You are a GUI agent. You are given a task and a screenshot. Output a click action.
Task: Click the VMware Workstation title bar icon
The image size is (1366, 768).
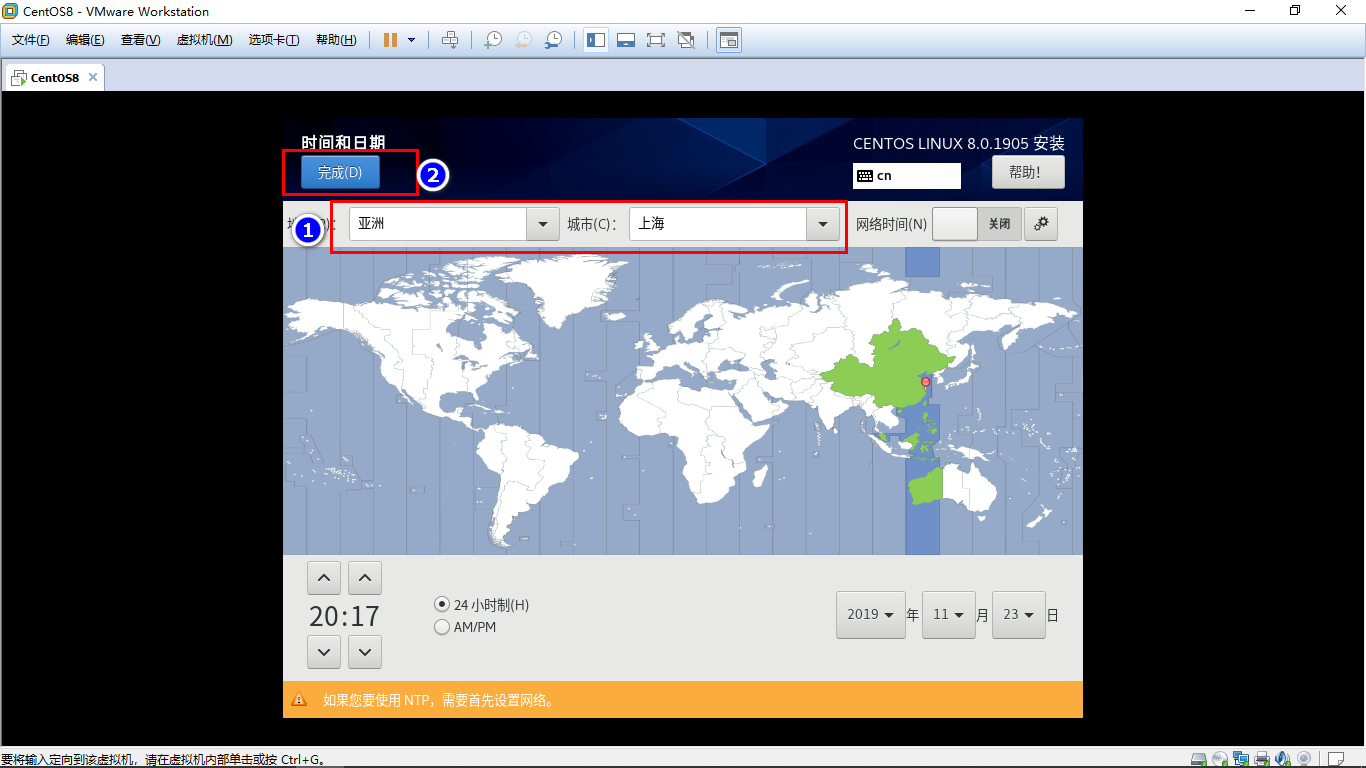(10, 11)
